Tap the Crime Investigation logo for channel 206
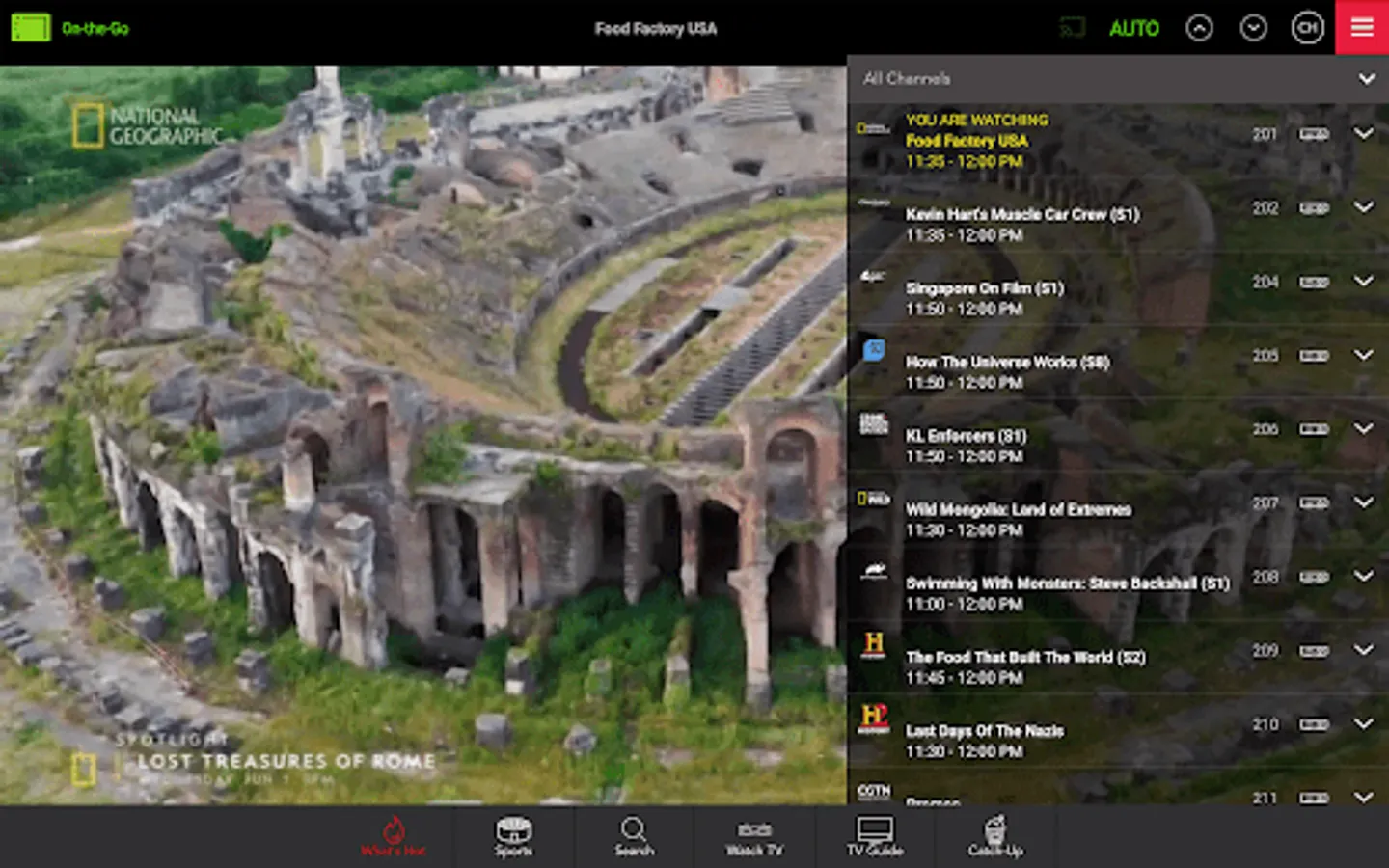 coord(874,423)
